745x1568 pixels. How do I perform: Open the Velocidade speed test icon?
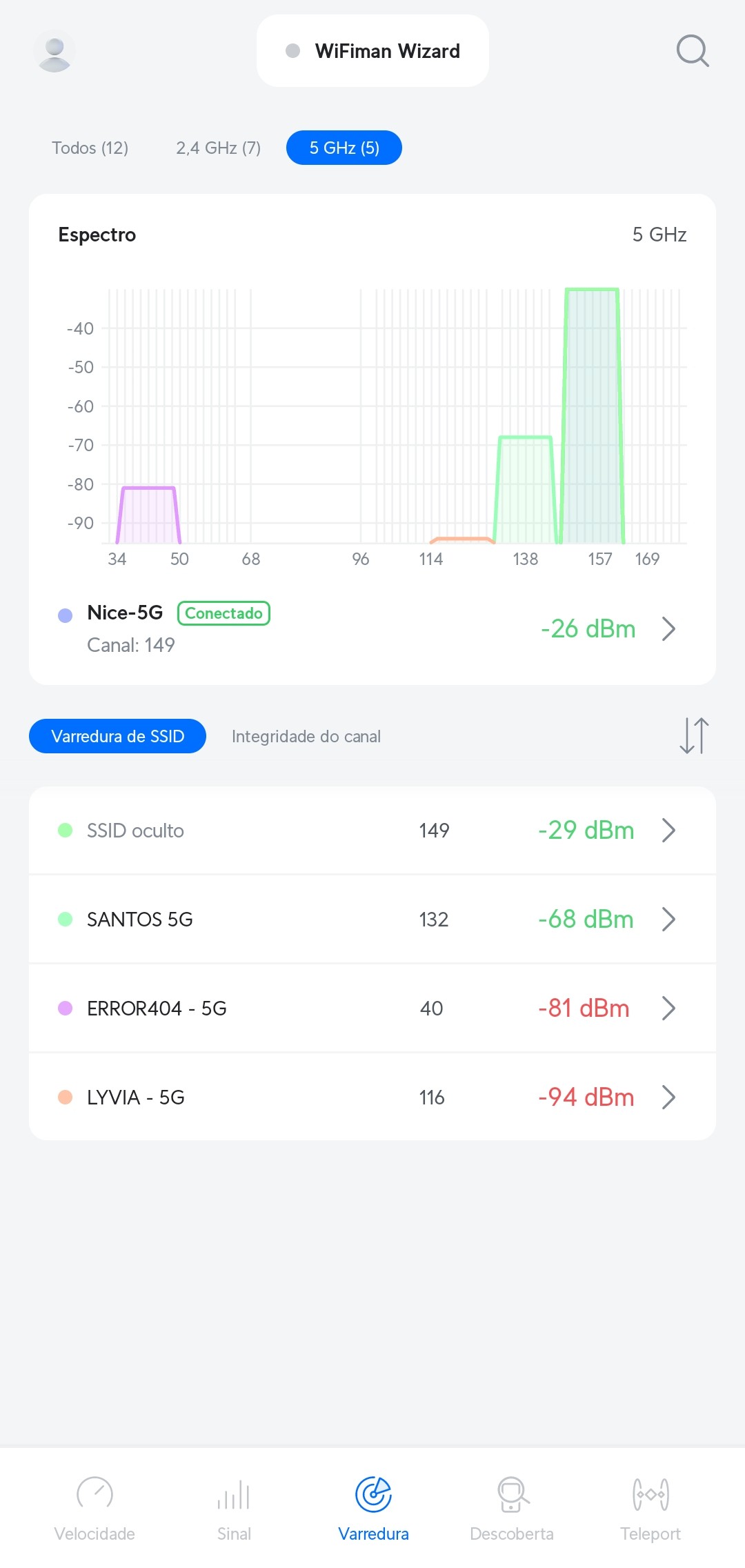95,1494
